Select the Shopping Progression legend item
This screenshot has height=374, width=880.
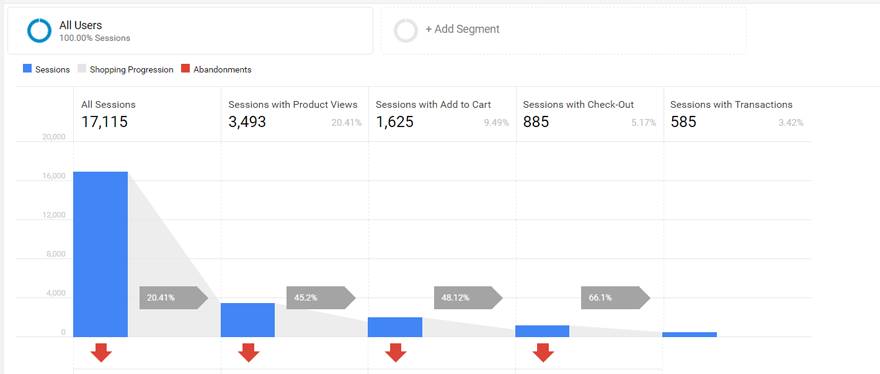(125, 70)
